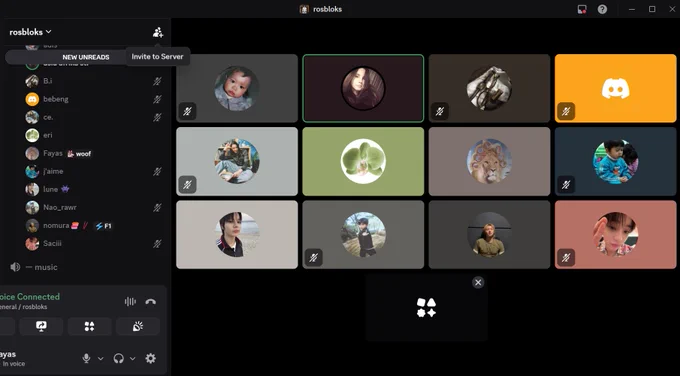This screenshot has width=680, height=376.
Task: Focus the blond person in olive shirt tile
Action: [489, 235]
